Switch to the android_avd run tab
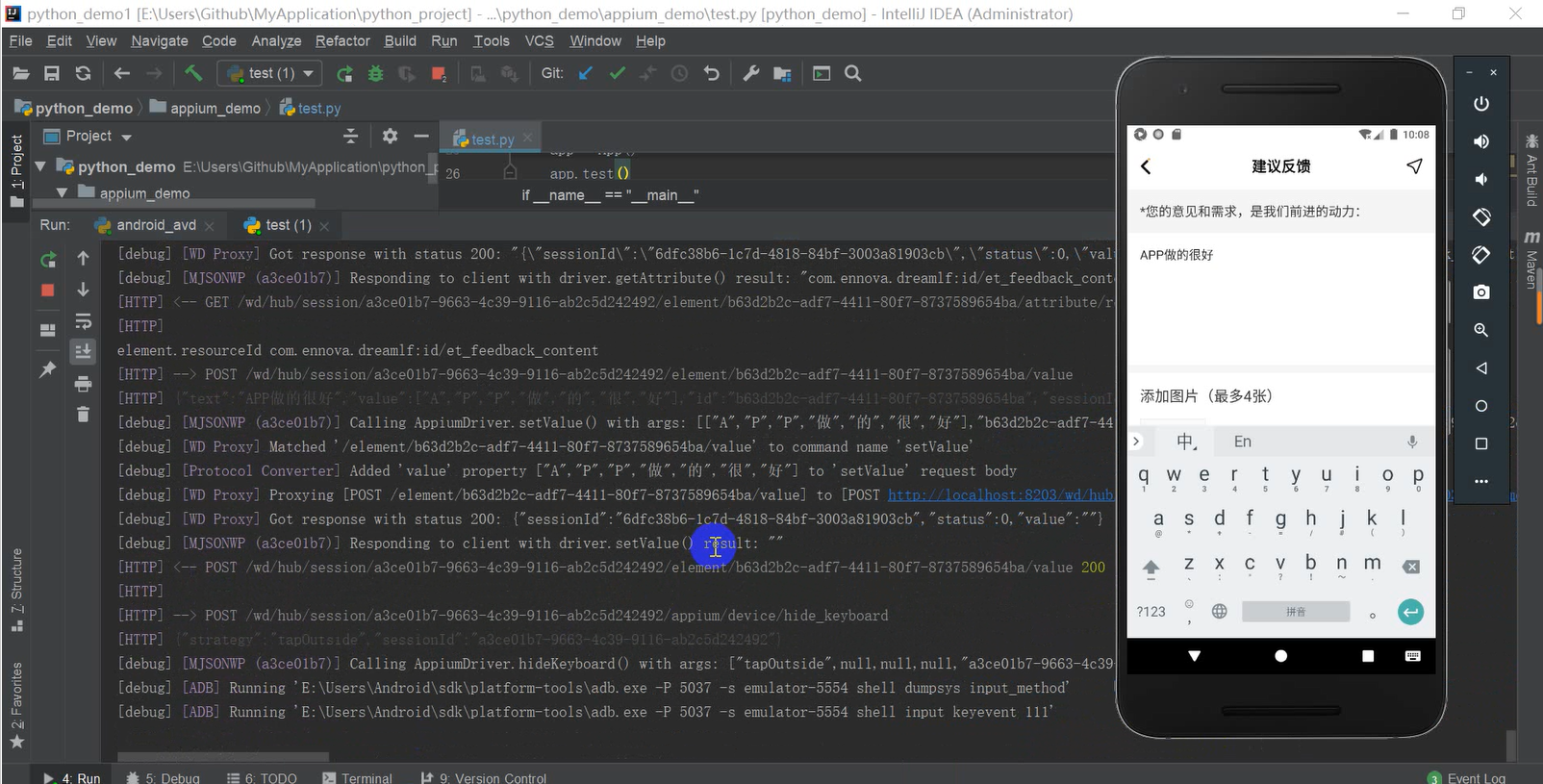 (x=156, y=225)
